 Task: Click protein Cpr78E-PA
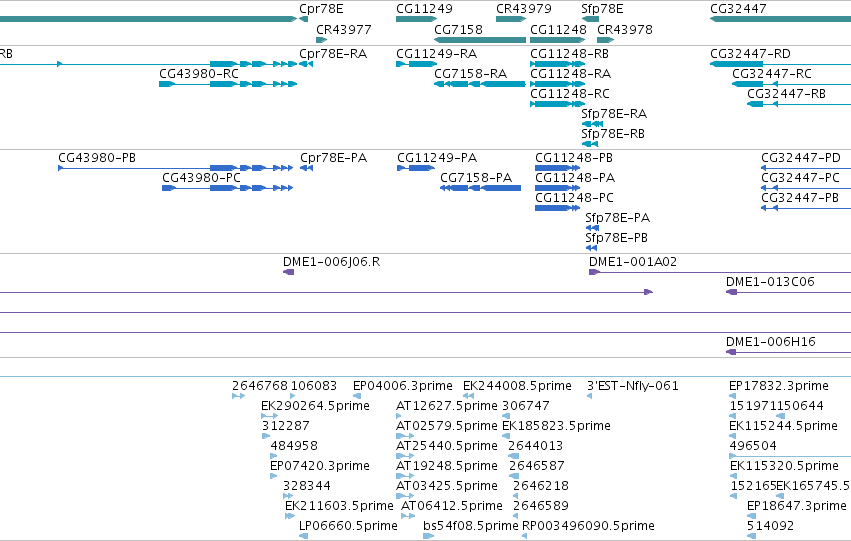333,158
